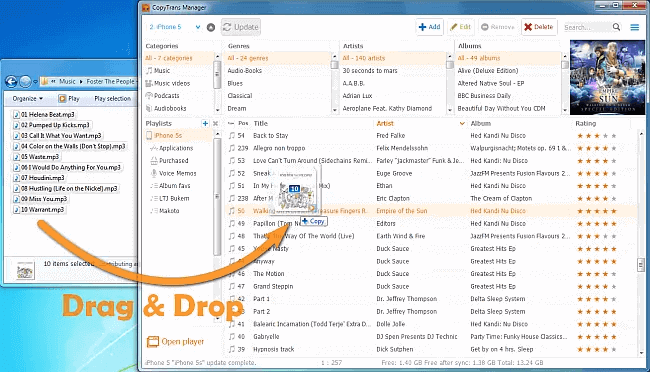Click the Update sync button
The image size is (650, 372).
pyautogui.click(x=241, y=27)
